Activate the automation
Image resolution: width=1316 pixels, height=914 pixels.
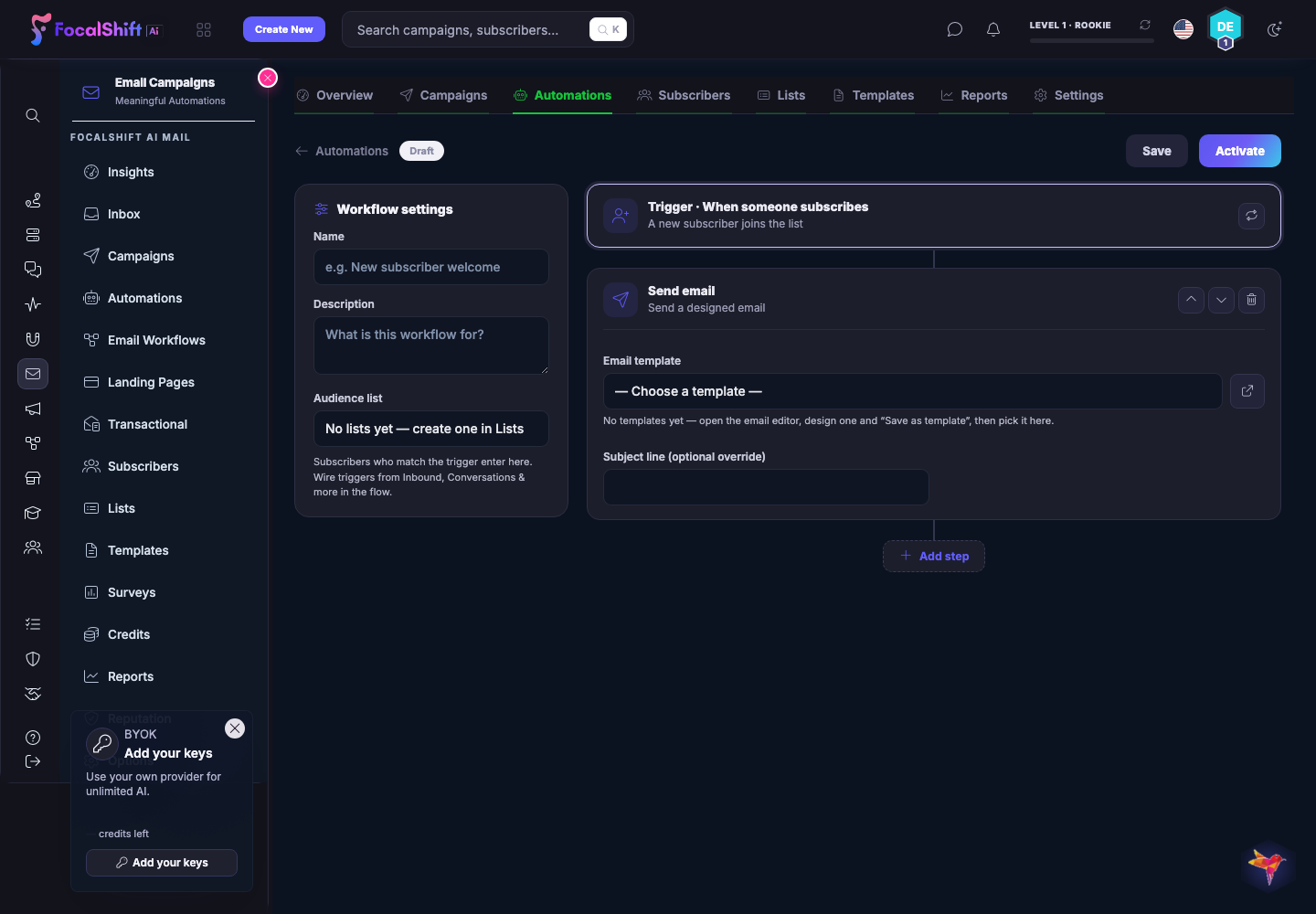tap(1239, 151)
